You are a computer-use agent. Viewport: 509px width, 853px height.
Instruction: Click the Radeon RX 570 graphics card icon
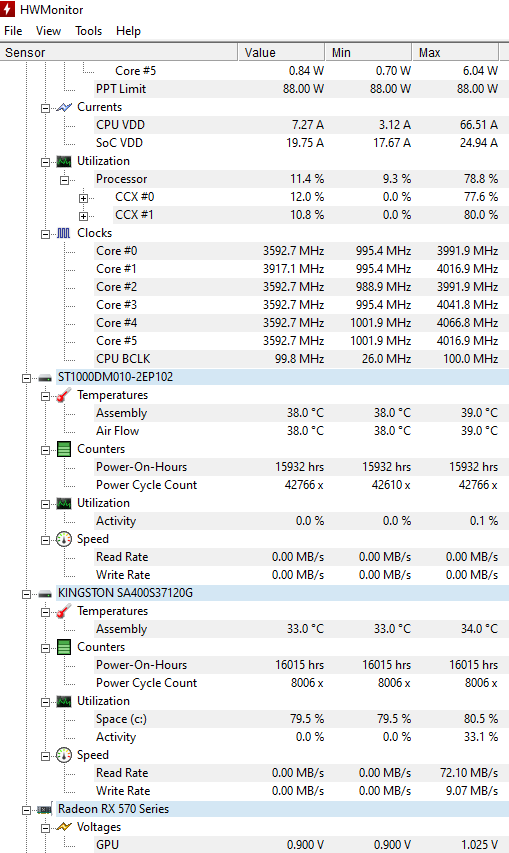(45, 809)
